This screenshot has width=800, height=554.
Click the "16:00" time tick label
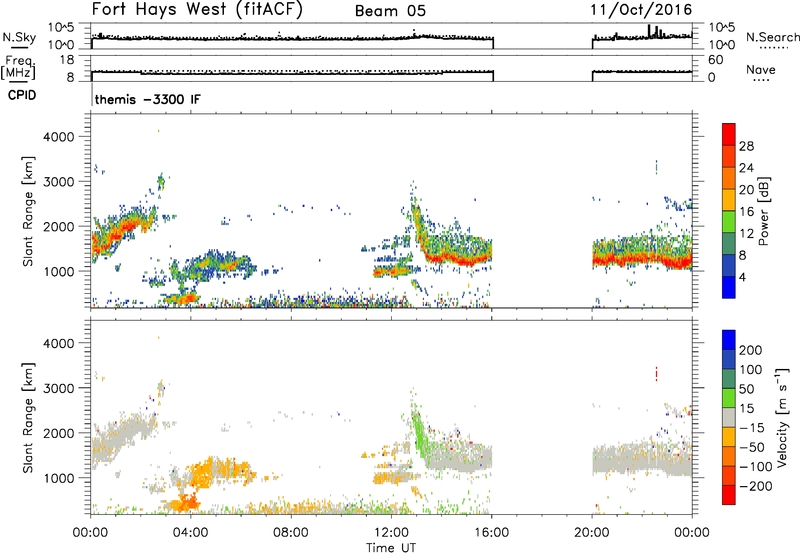(x=492, y=533)
